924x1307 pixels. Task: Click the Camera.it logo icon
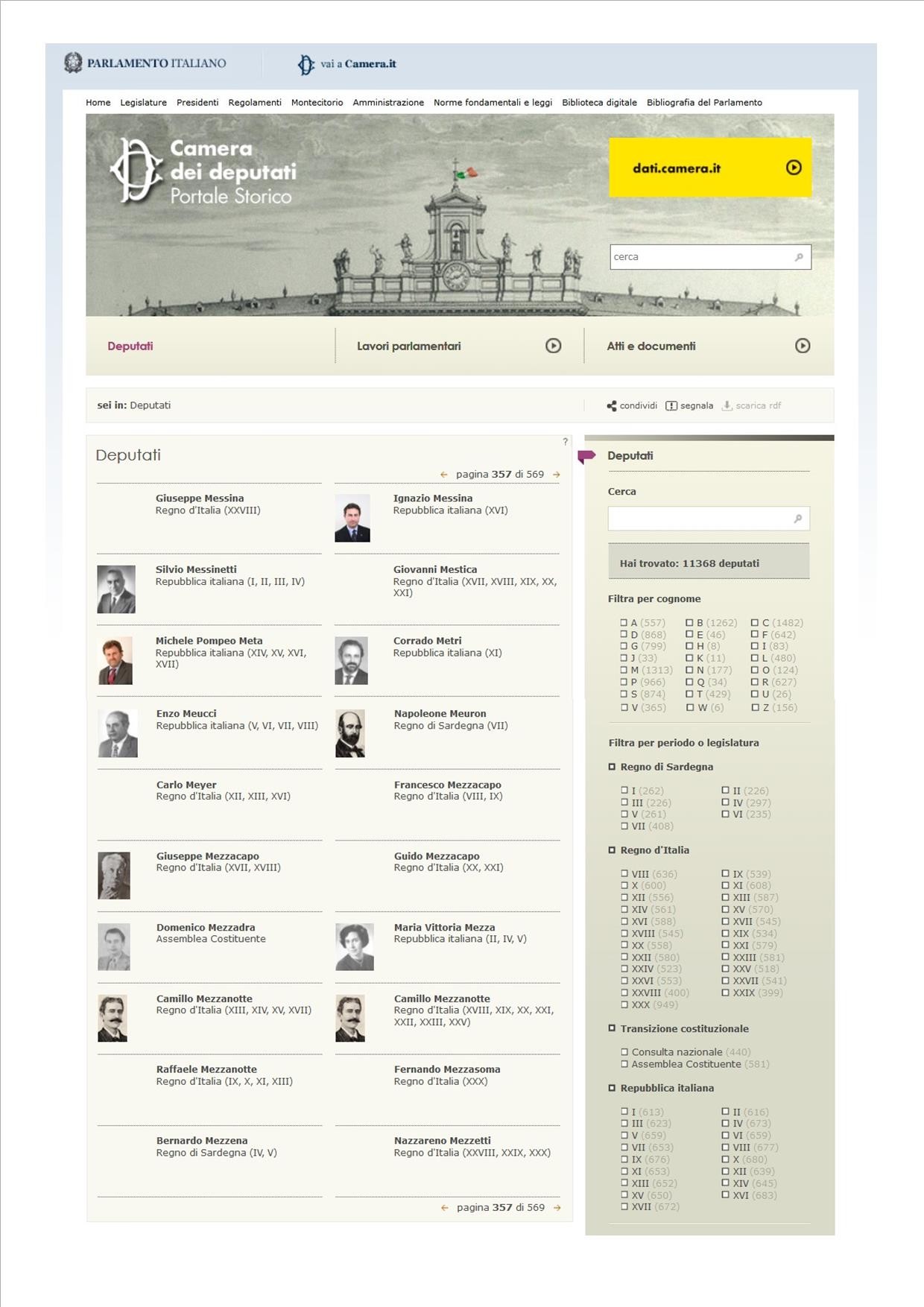click(306, 65)
